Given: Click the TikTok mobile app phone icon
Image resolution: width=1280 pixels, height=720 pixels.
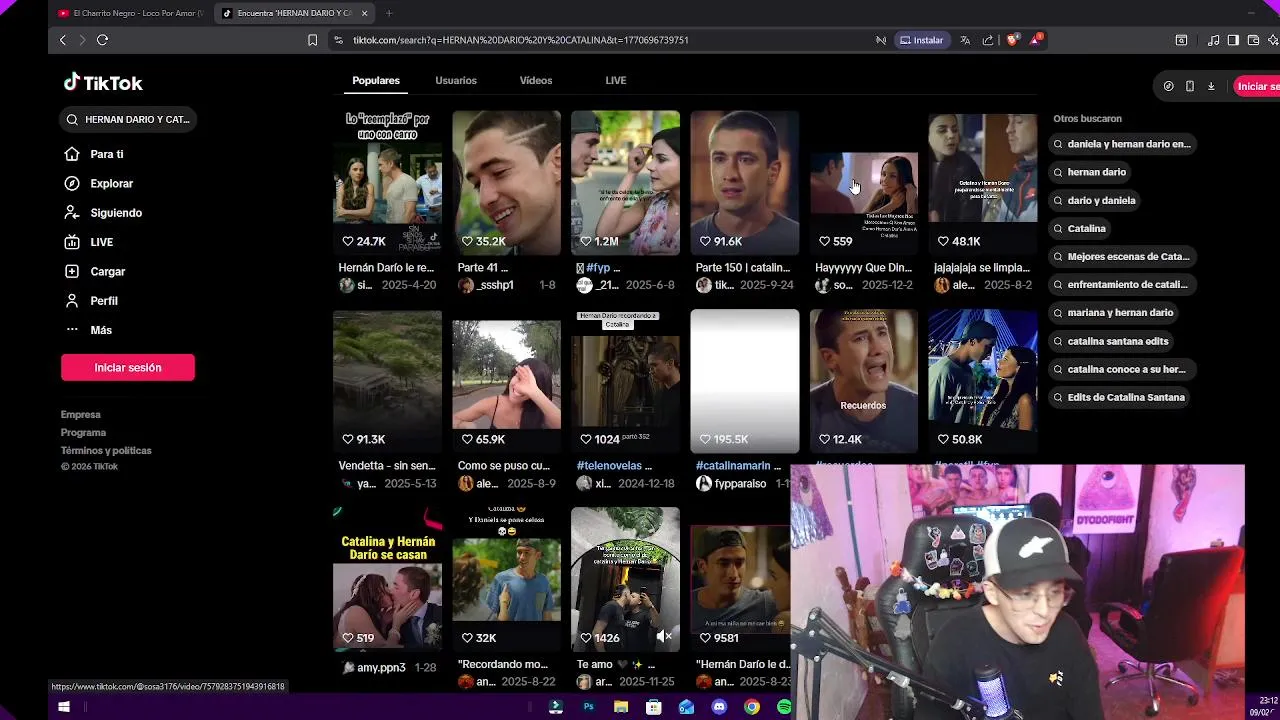Looking at the screenshot, I should point(1189,86).
